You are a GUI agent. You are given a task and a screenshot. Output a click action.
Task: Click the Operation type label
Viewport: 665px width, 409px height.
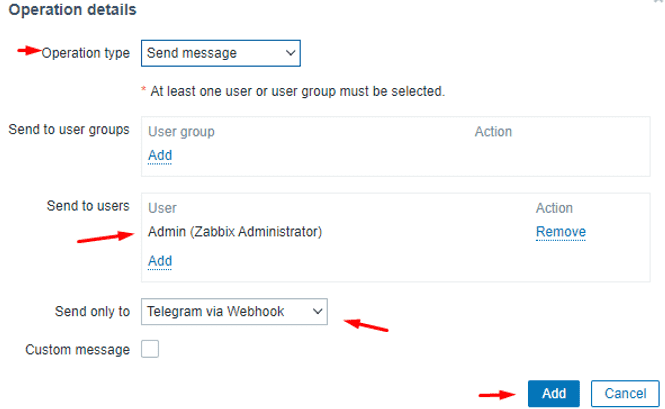[x=86, y=53]
